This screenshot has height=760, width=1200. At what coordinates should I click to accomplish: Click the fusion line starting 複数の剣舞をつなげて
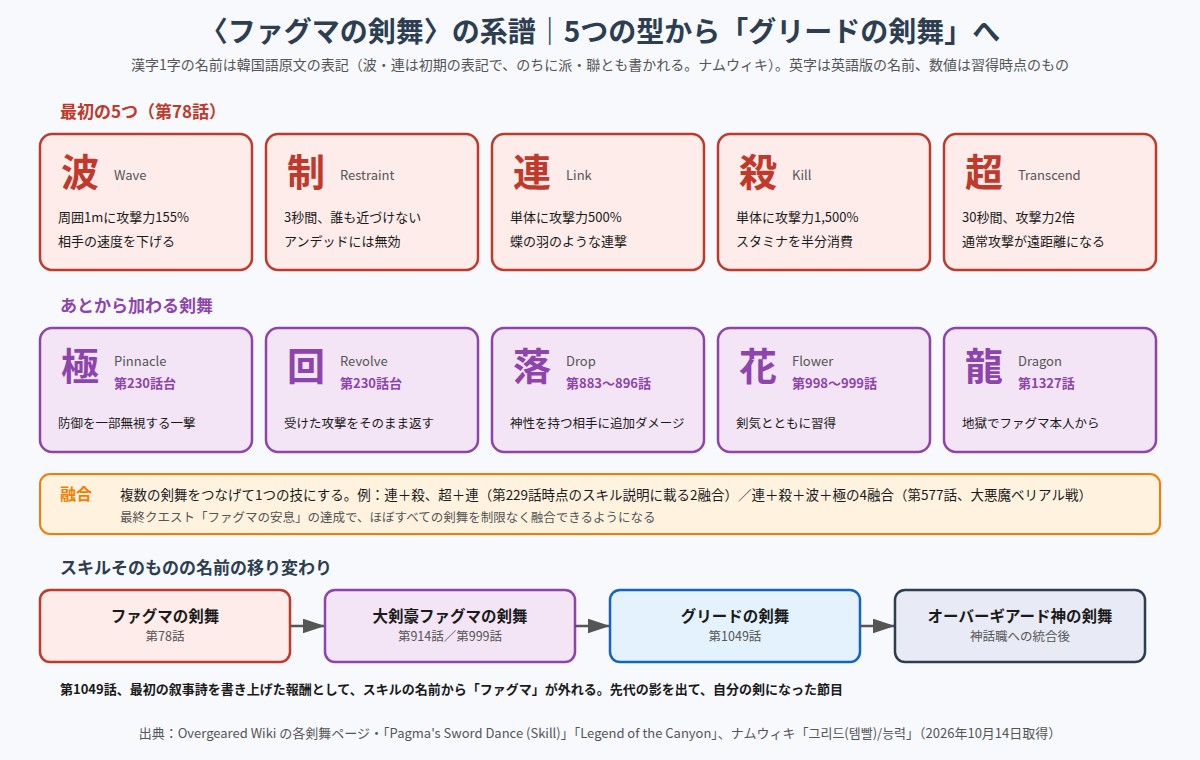[602, 495]
